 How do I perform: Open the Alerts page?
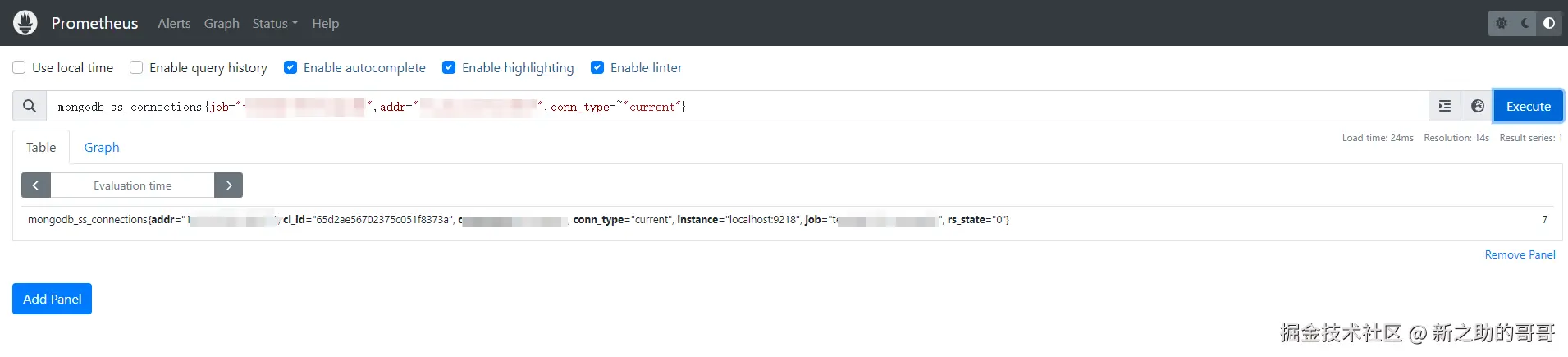(174, 24)
